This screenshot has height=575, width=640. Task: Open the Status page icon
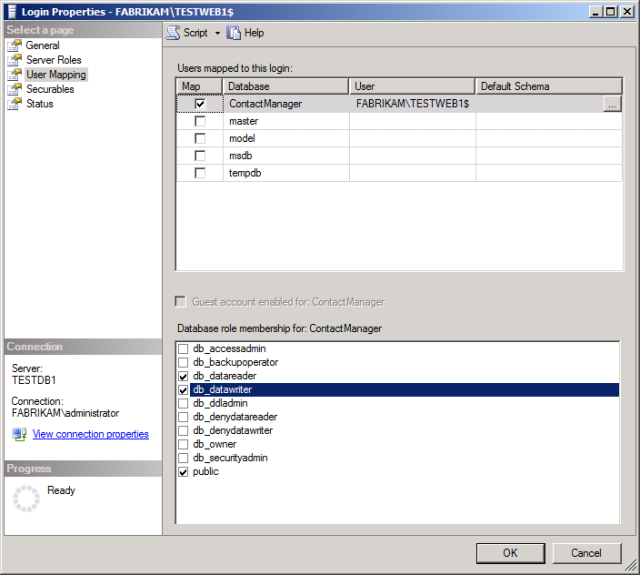click(x=15, y=104)
